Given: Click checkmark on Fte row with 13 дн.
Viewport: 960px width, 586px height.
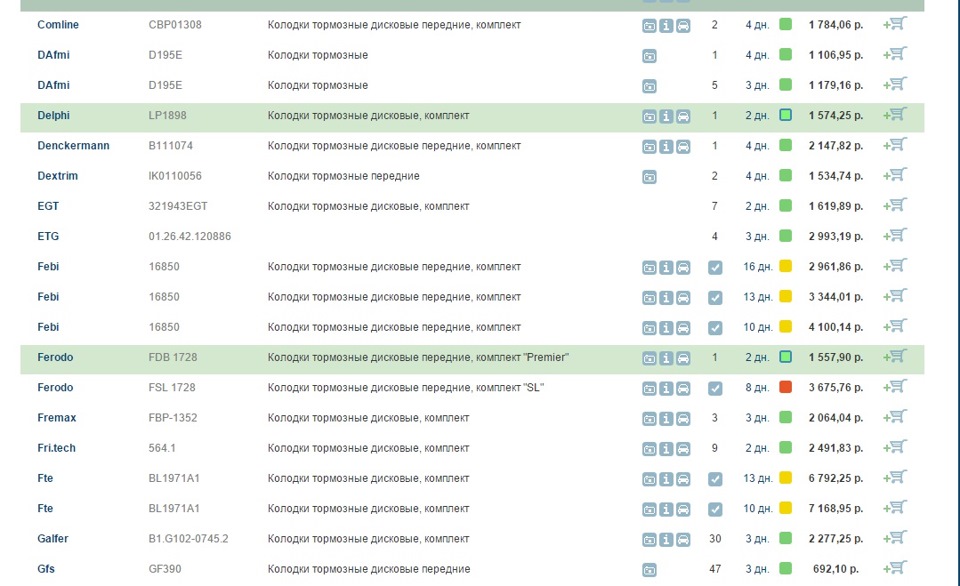Looking at the screenshot, I should click(x=715, y=479).
